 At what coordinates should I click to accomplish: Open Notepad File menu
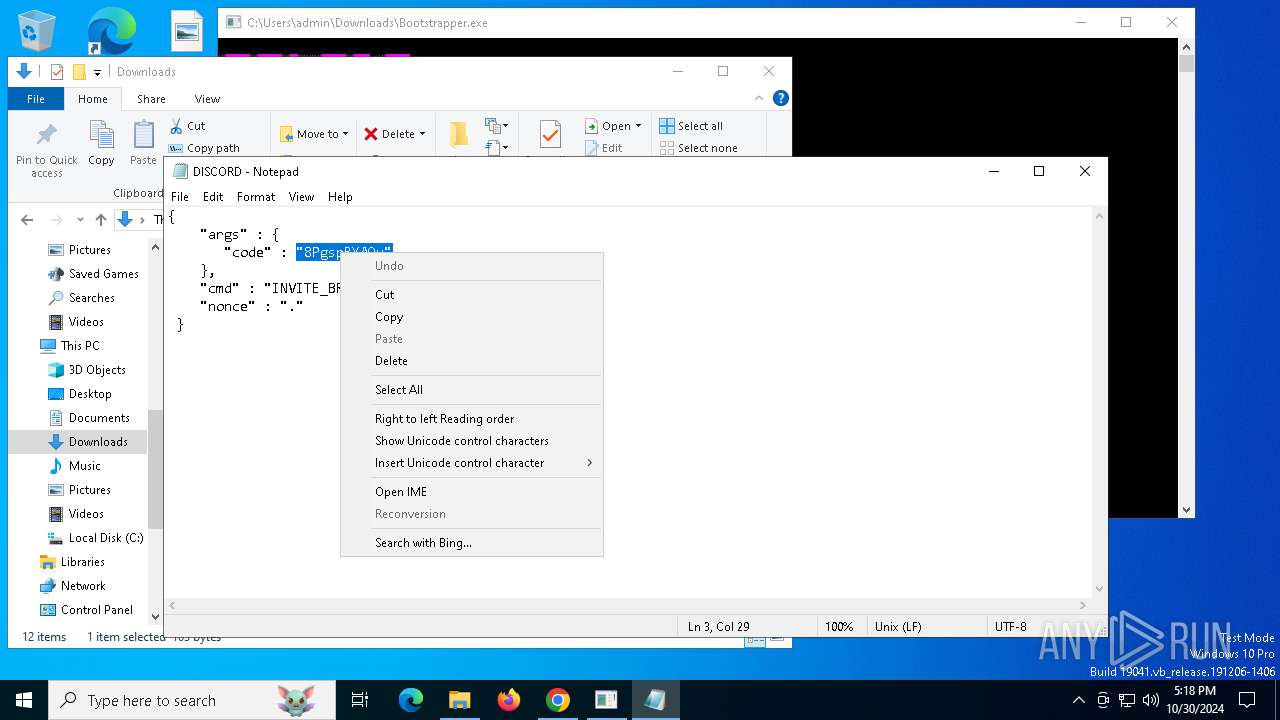click(x=180, y=197)
